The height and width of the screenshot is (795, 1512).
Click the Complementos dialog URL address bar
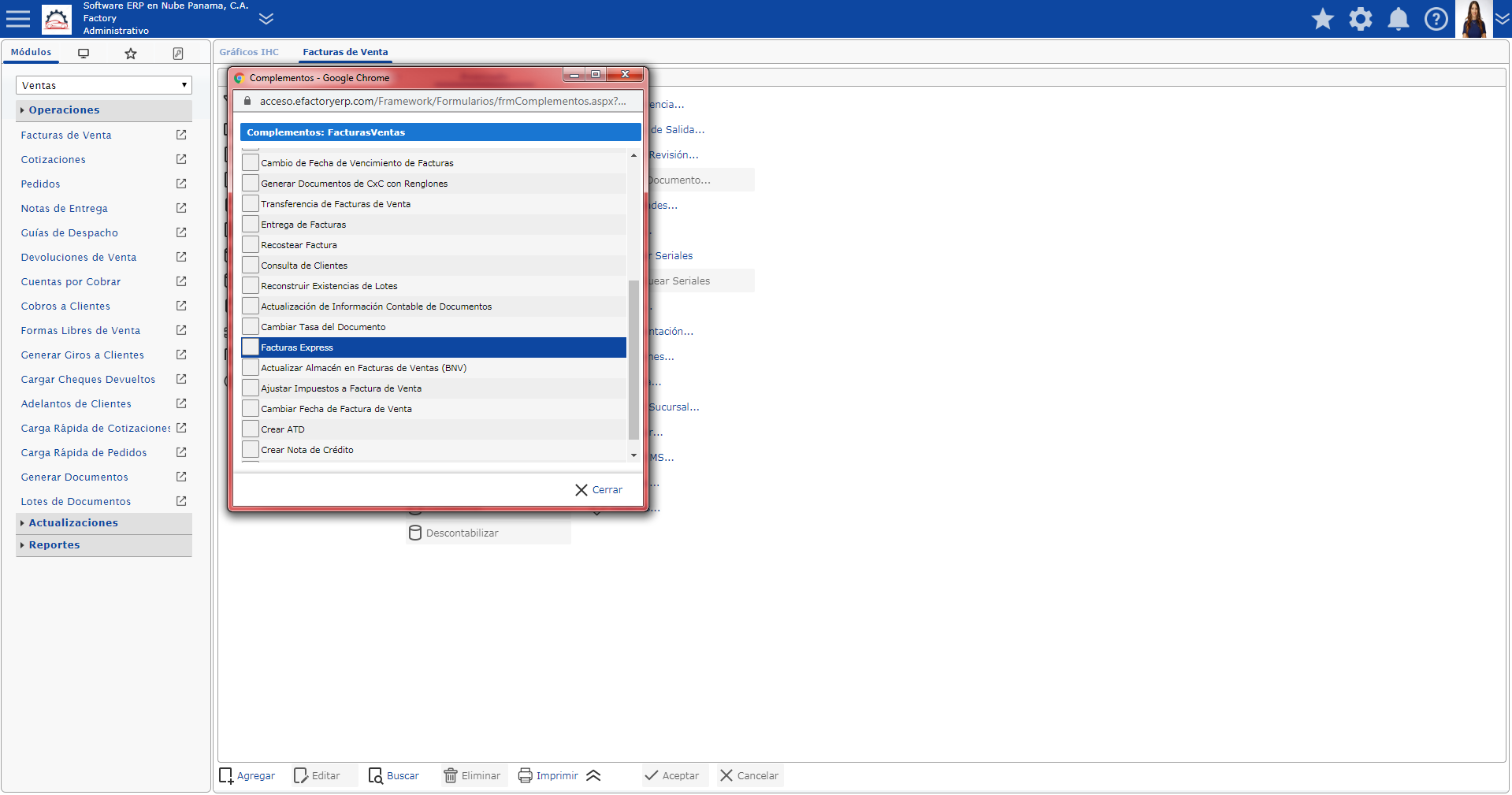click(x=442, y=102)
